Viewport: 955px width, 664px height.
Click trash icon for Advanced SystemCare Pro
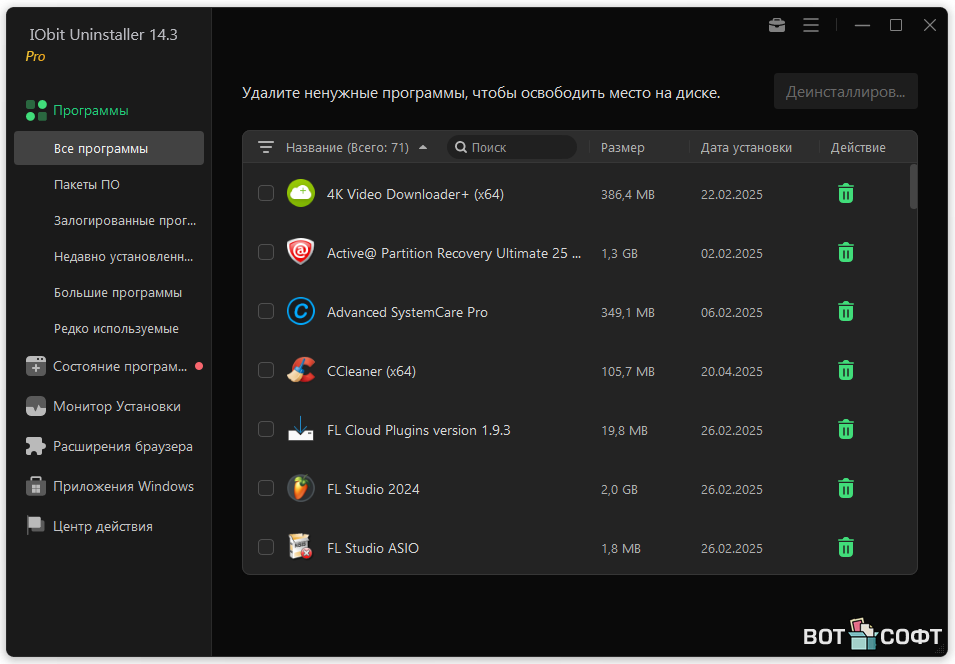click(845, 311)
